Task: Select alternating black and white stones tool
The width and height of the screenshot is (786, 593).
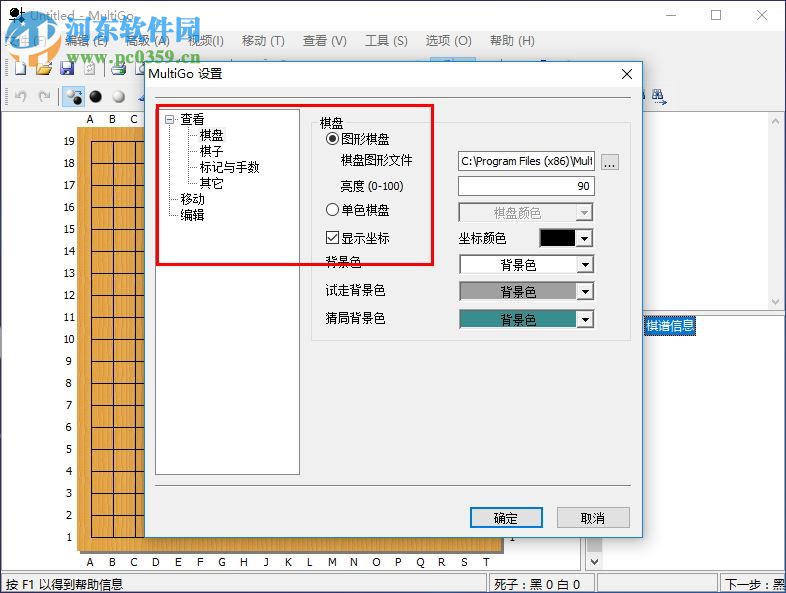Action: [x=73, y=96]
